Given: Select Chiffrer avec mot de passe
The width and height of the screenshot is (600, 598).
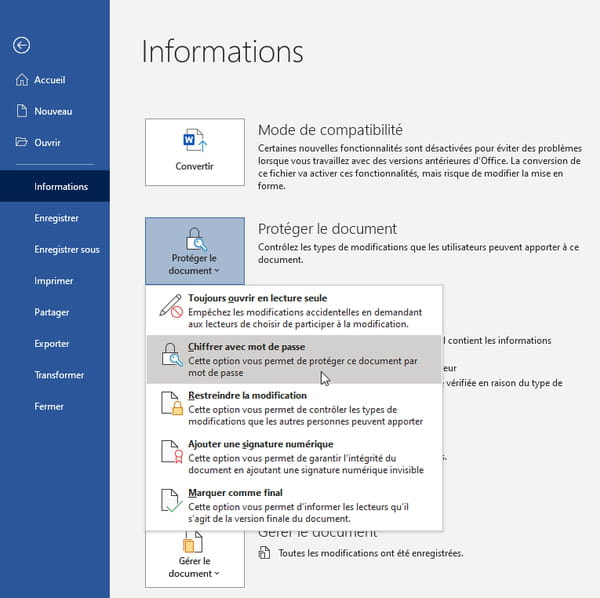Looking at the screenshot, I should click(x=294, y=359).
